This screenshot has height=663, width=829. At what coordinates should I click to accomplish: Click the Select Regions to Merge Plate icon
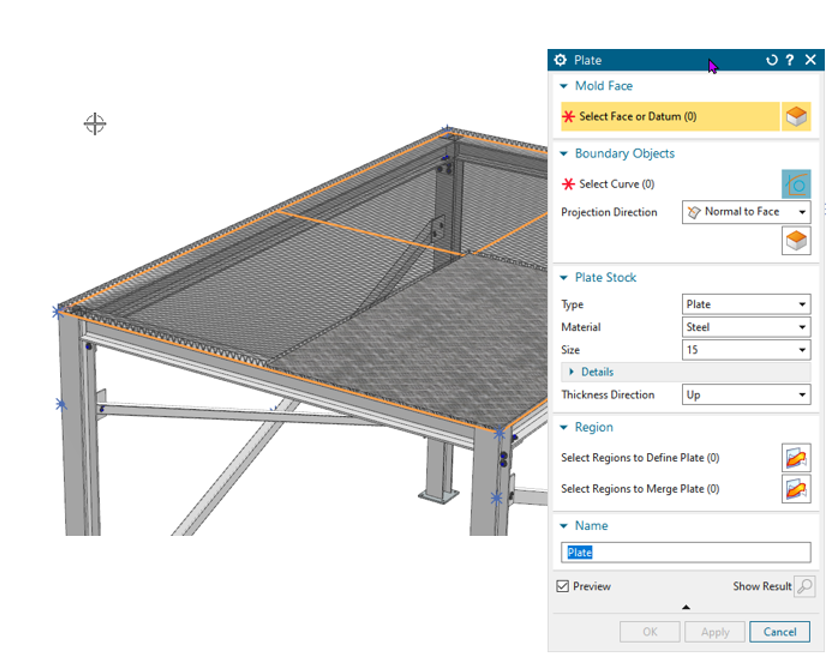pyautogui.click(x=796, y=489)
